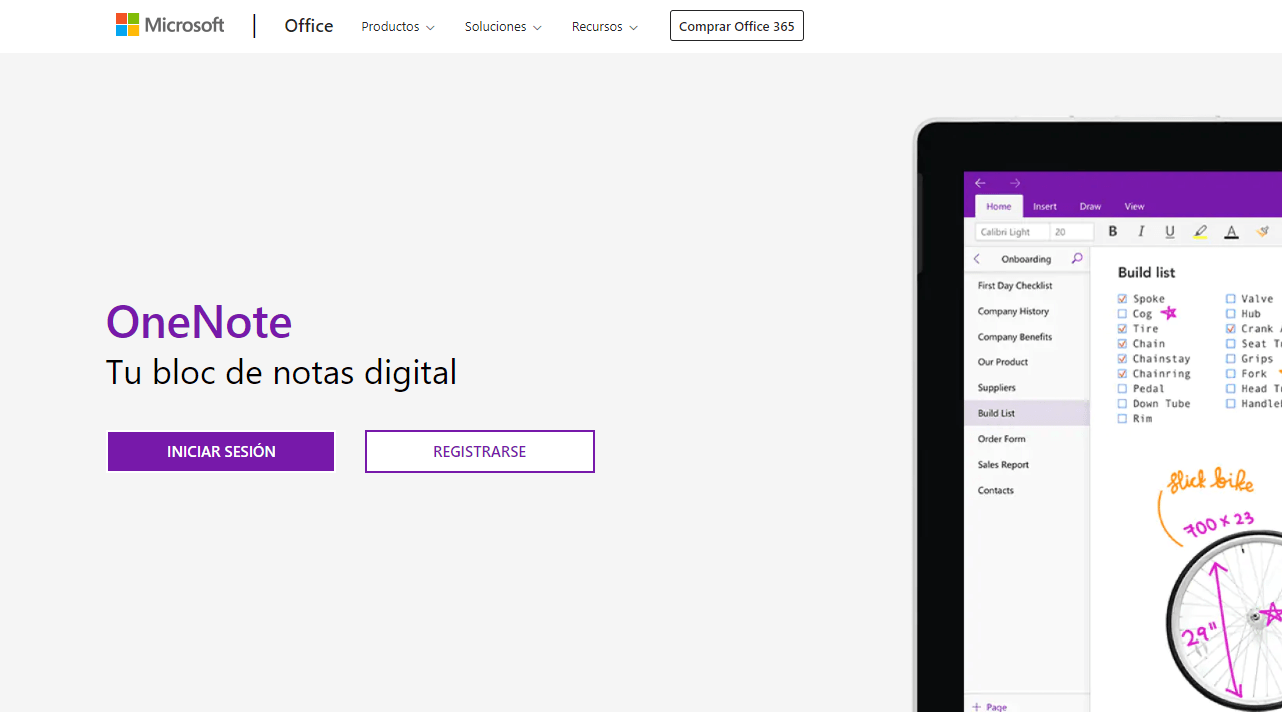Open the Soluciones dropdown
Viewport: 1282px width, 721px height.
[502, 27]
